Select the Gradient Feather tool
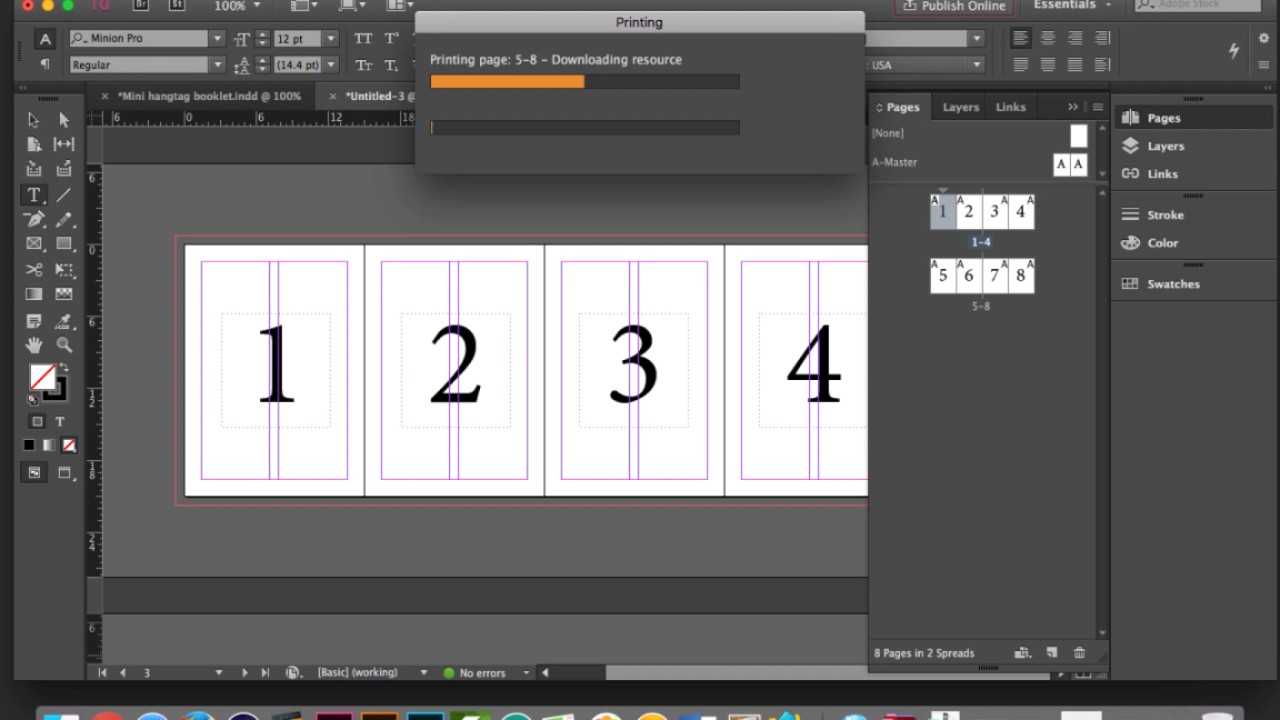Image resolution: width=1280 pixels, height=720 pixels. (64, 295)
